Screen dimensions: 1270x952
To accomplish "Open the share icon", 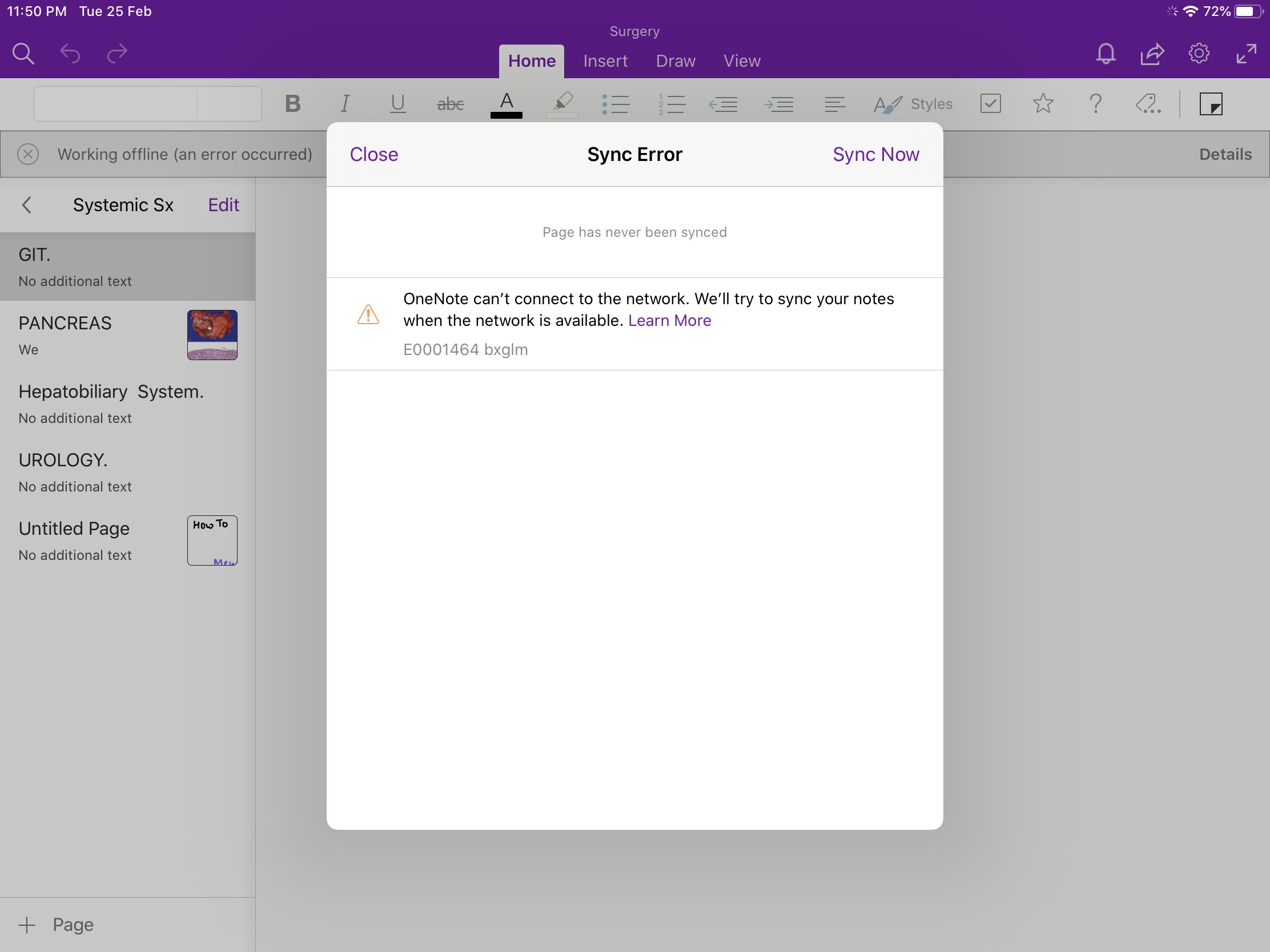I will pos(1152,54).
